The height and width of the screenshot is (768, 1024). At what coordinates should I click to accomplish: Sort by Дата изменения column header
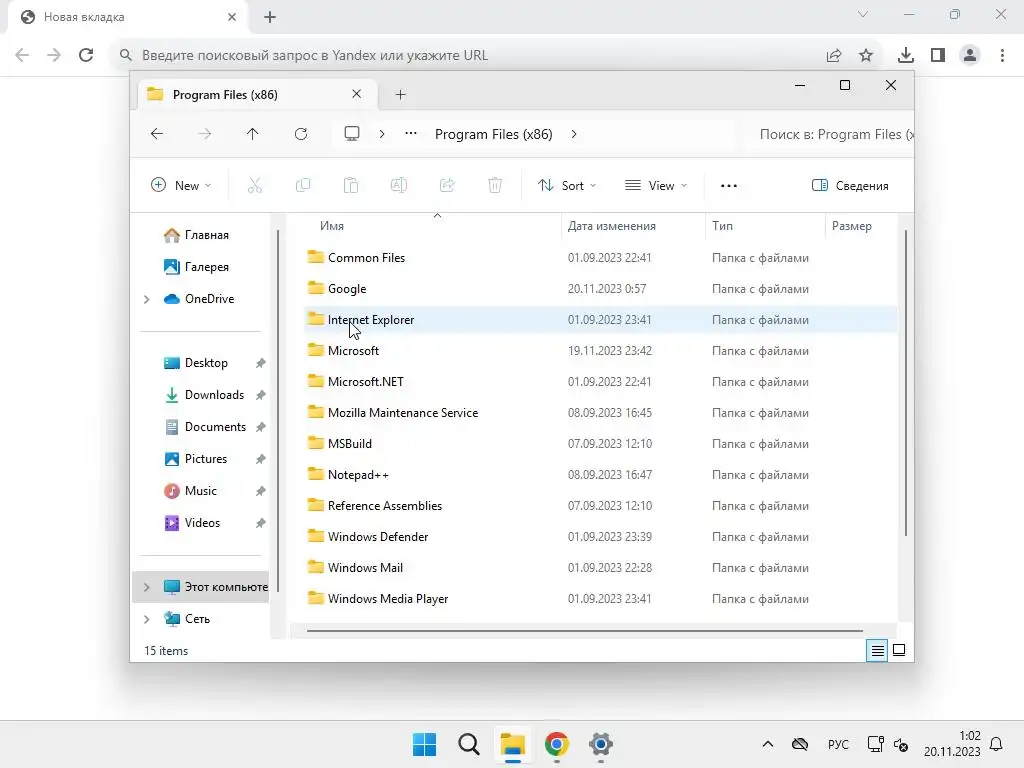pyautogui.click(x=611, y=226)
